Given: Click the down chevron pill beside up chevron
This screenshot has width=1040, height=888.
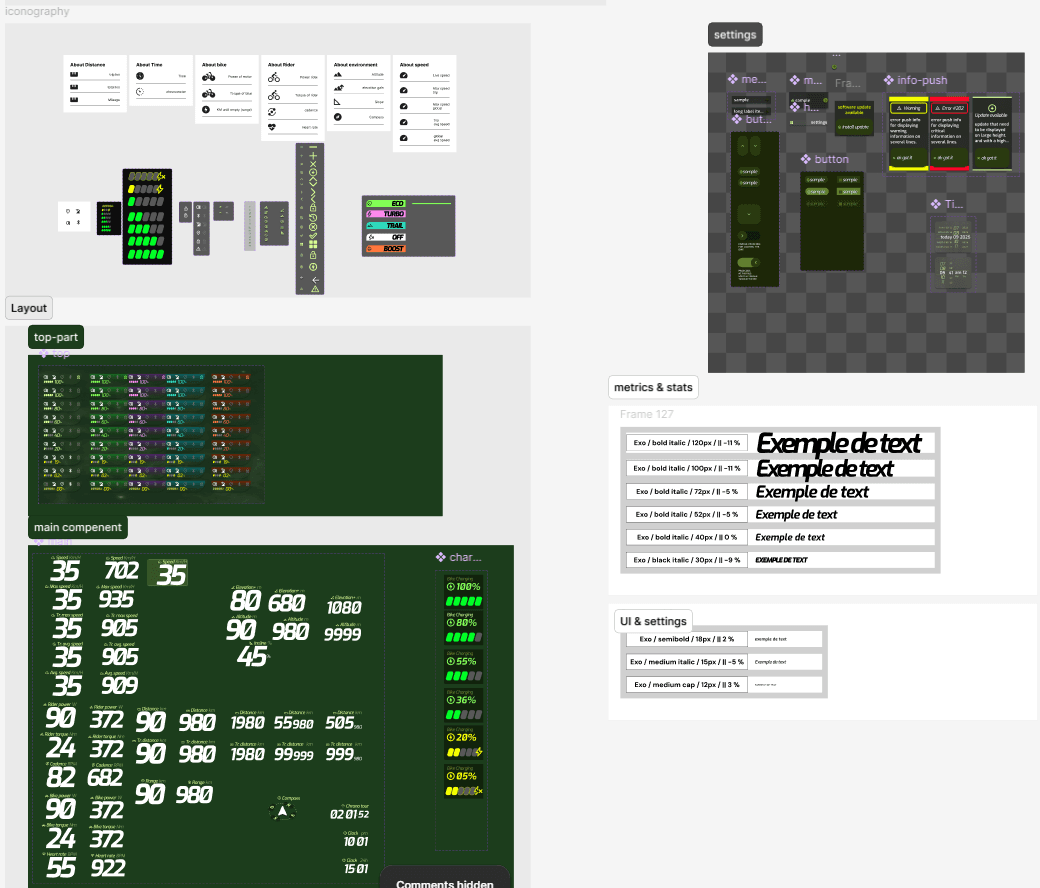Looking at the screenshot, I should pos(755,146).
